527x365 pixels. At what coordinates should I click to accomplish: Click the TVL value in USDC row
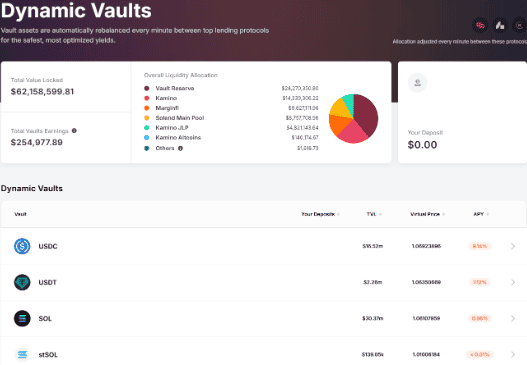[372, 246]
